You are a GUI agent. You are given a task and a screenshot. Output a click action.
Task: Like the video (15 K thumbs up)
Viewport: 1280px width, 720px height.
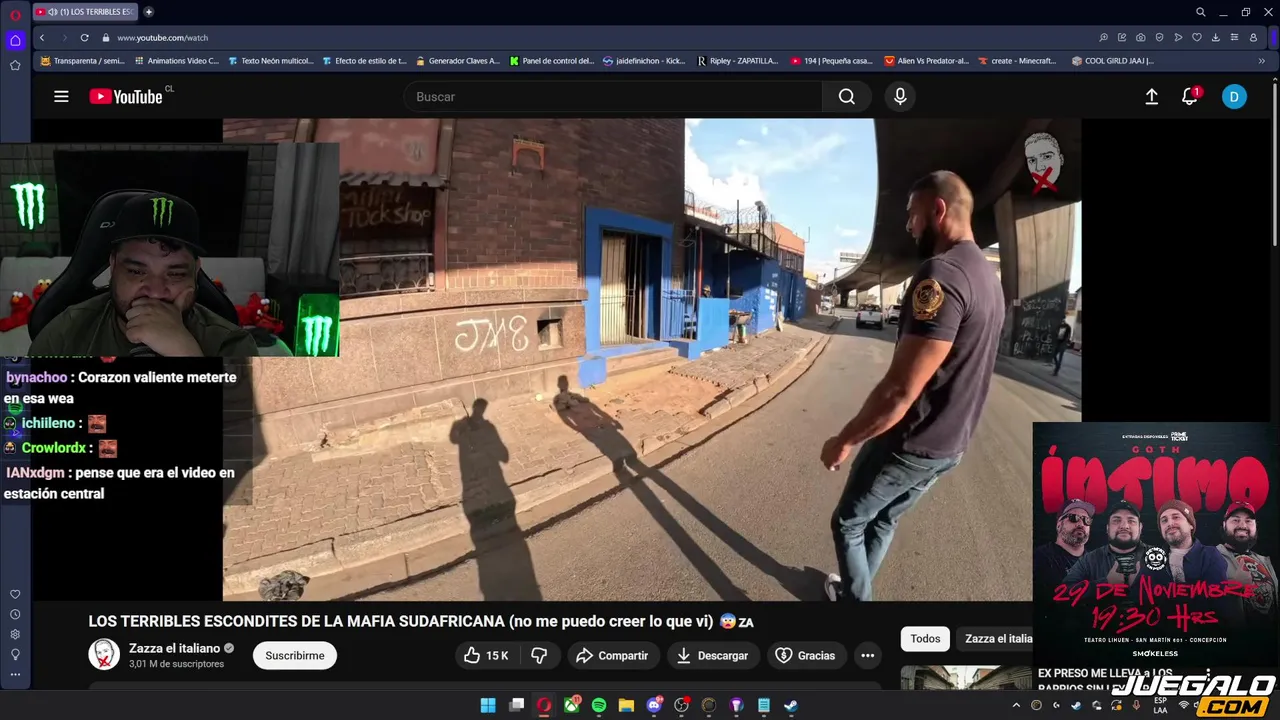point(486,656)
